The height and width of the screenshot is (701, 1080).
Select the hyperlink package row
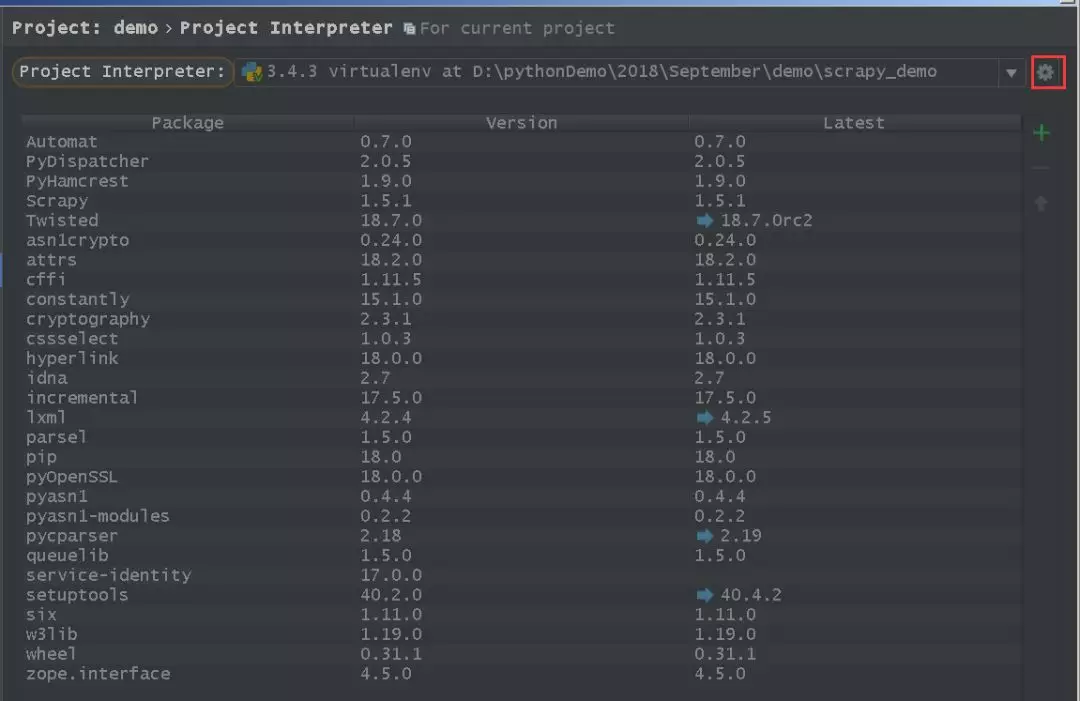click(521, 358)
